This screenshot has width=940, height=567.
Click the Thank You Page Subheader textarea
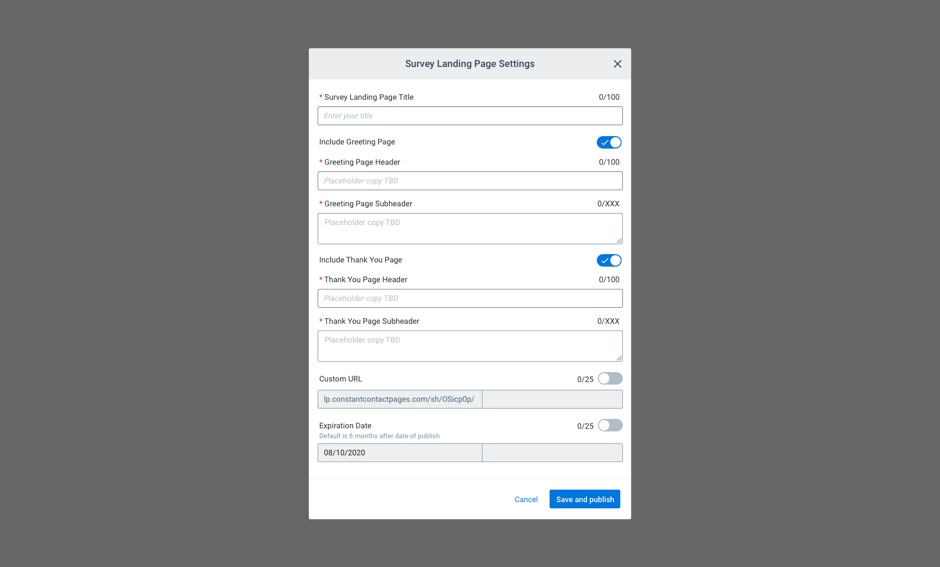[x=468, y=346]
